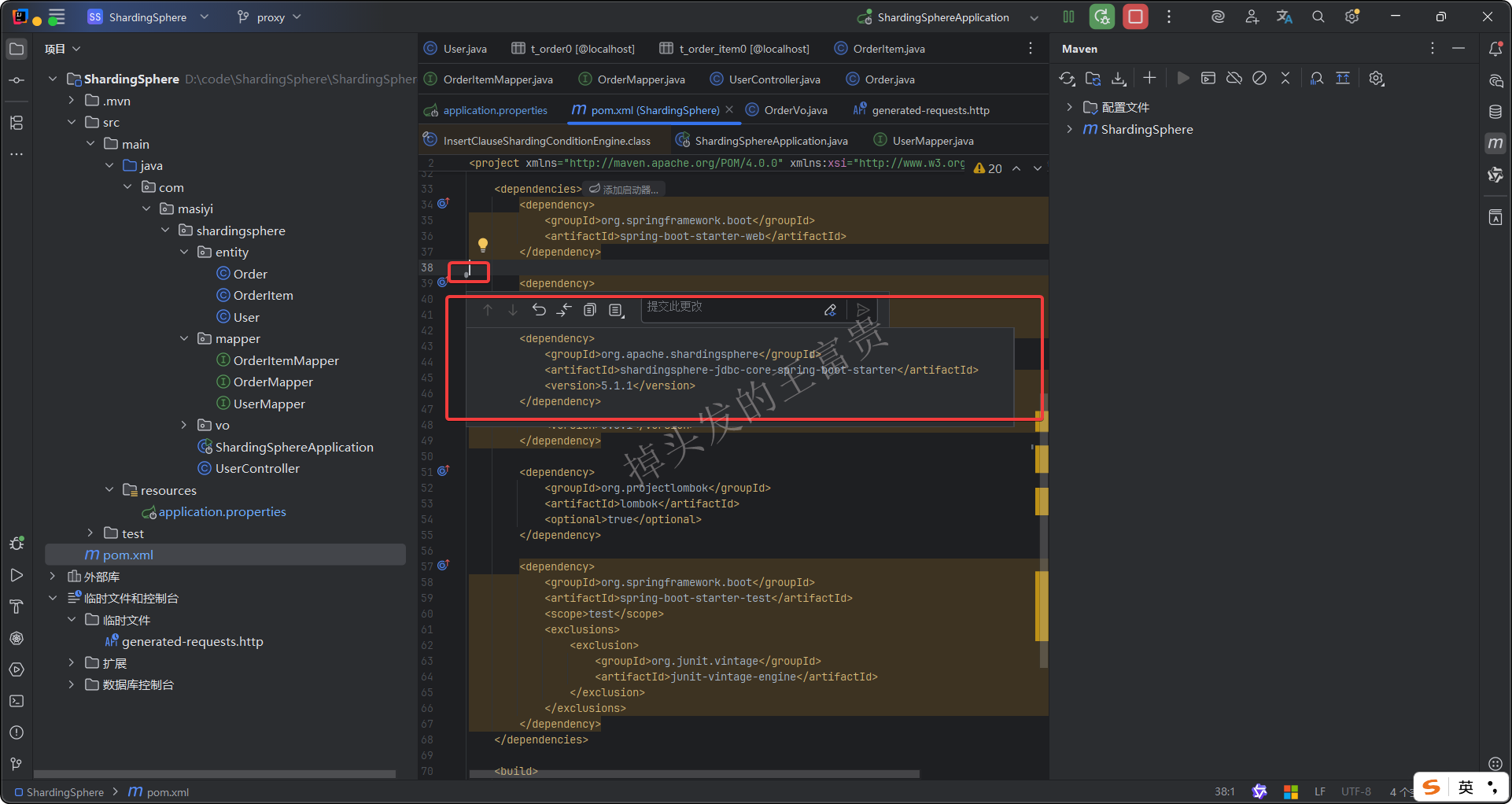Open the Problems tool window icon
1512x804 pixels.
16,732
